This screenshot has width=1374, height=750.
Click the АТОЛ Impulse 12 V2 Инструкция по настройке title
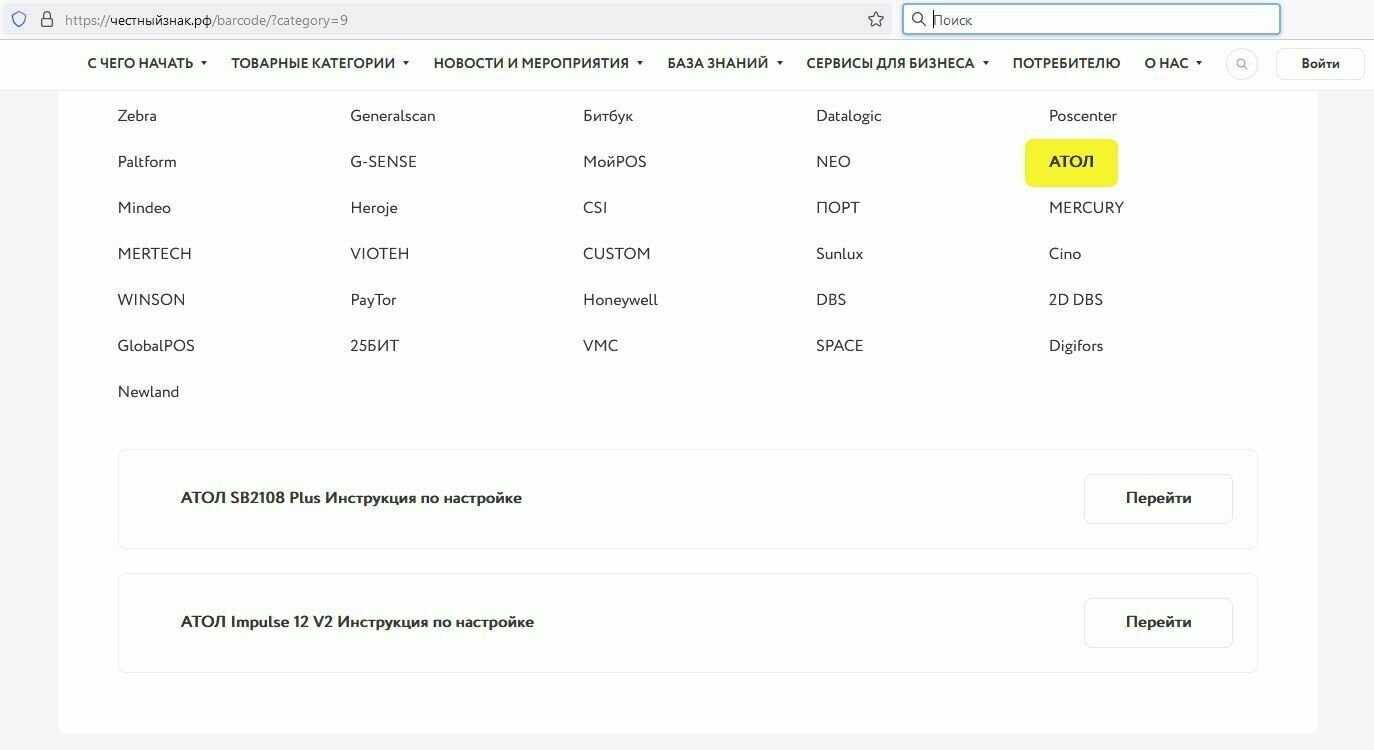click(357, 622)
